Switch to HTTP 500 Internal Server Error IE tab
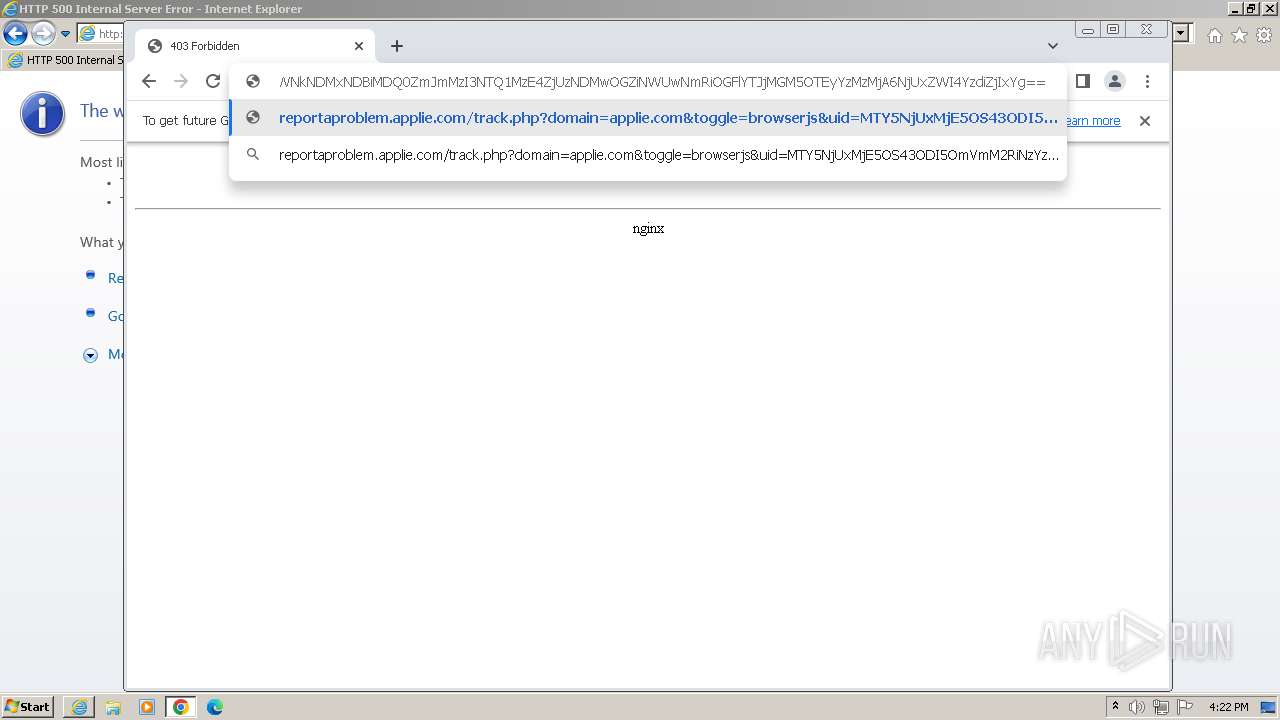 (62, 60)
